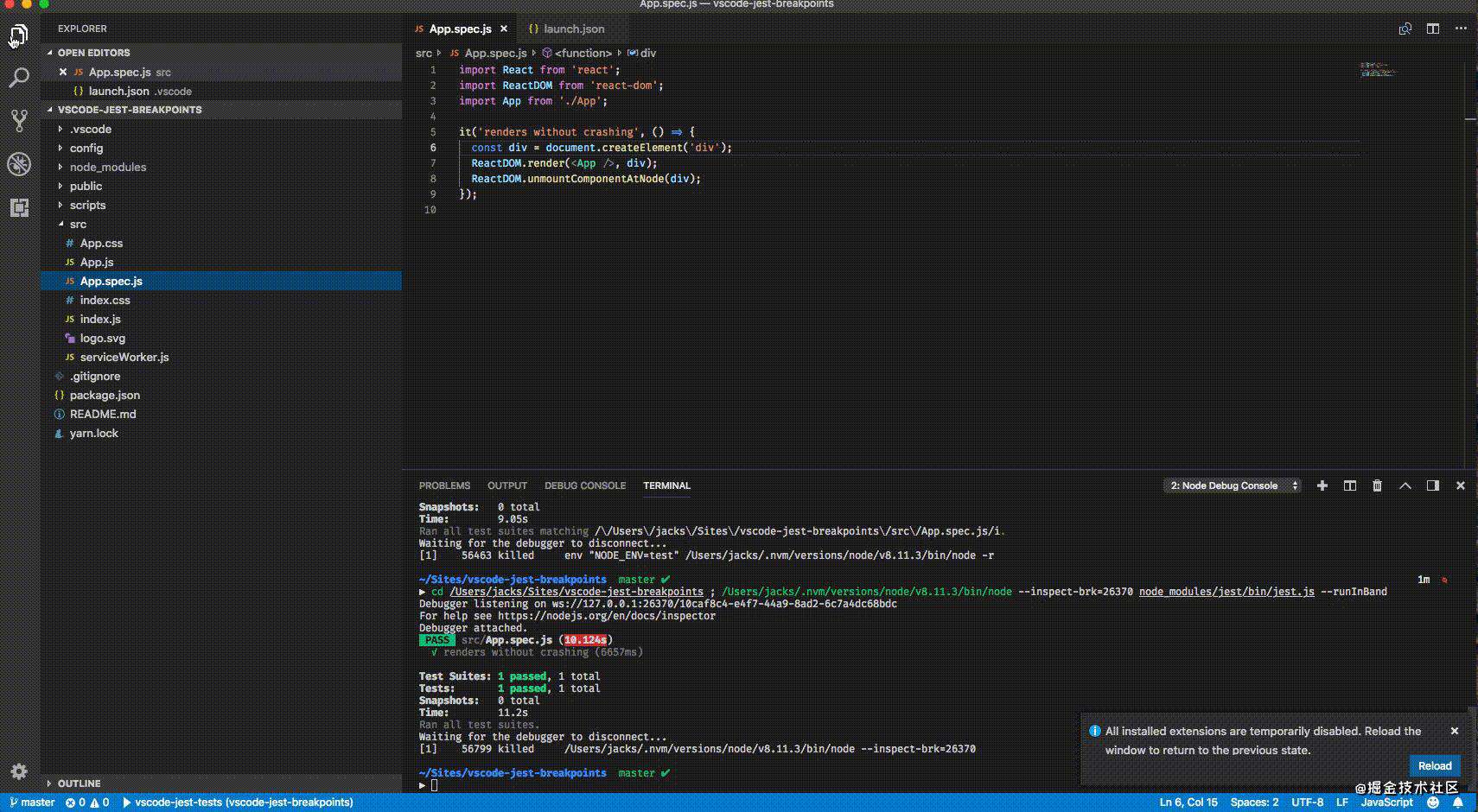Image resolution: width=1478 pixels, height=812 pixels.
Task: Open README.md in the file tree
Action: (x=221, y=414)
